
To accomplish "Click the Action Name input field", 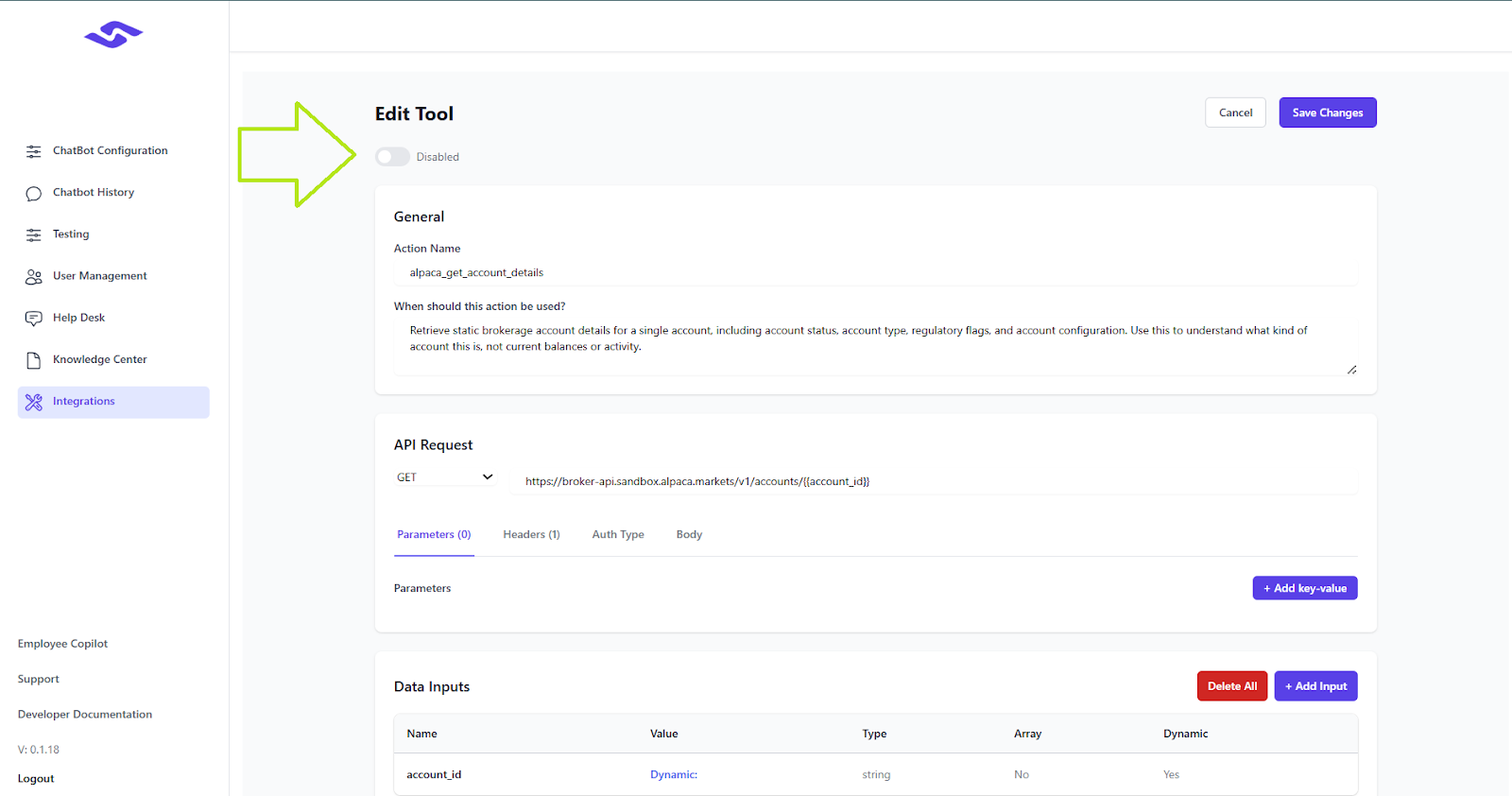I will pos(874,273).
